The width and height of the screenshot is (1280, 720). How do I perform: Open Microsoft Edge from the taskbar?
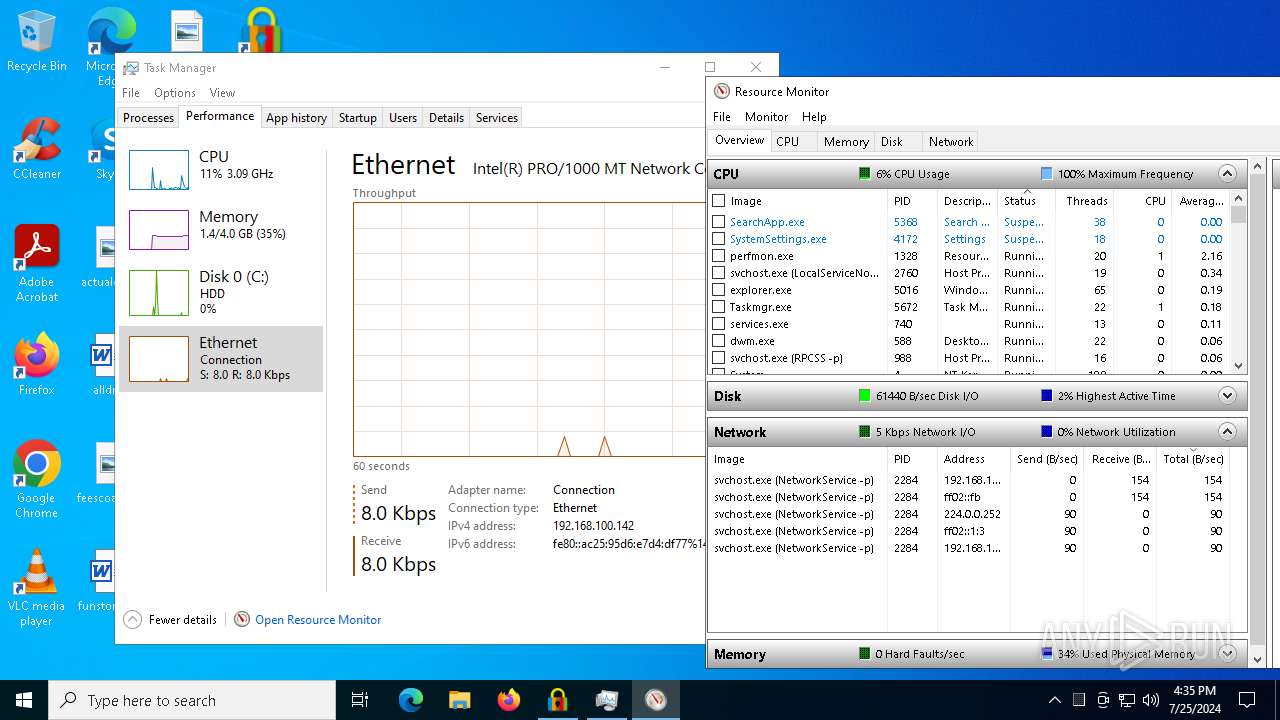click(x=411, y=700)
